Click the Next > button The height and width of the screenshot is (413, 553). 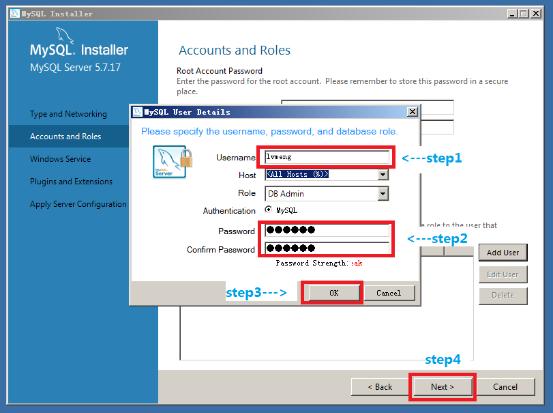tap(443, 387)
